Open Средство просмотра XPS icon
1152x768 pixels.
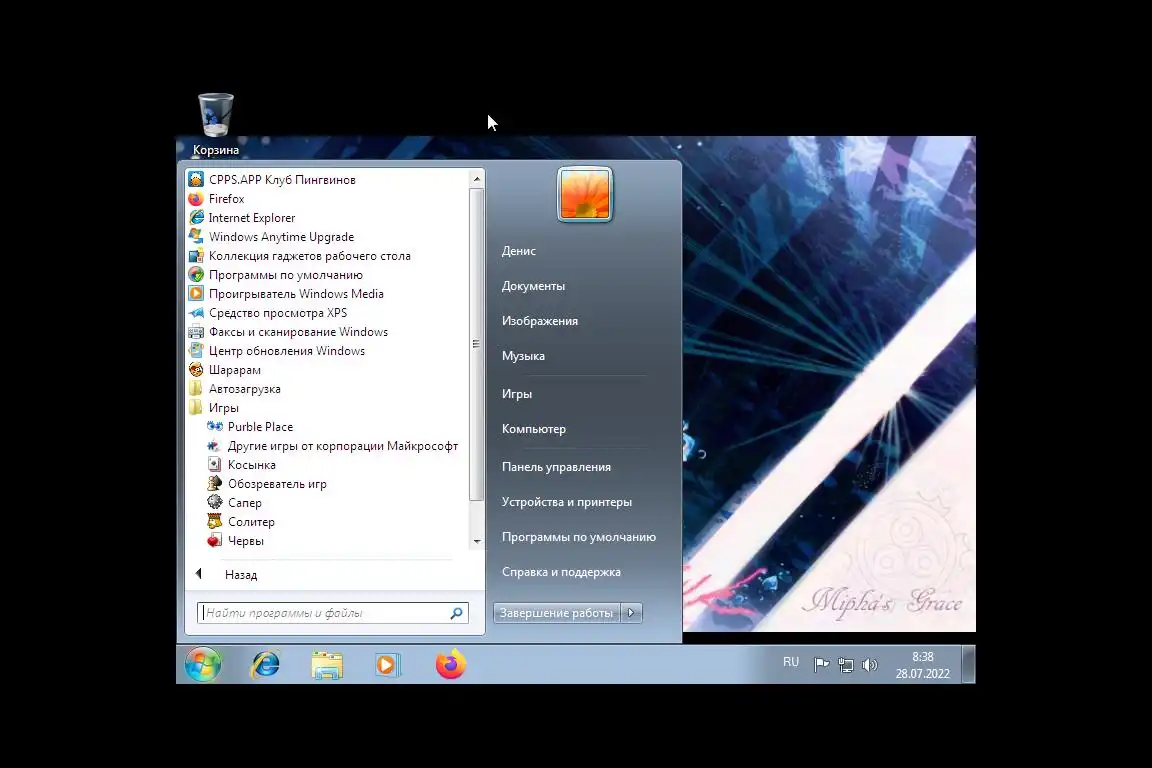tap(196, 313)
